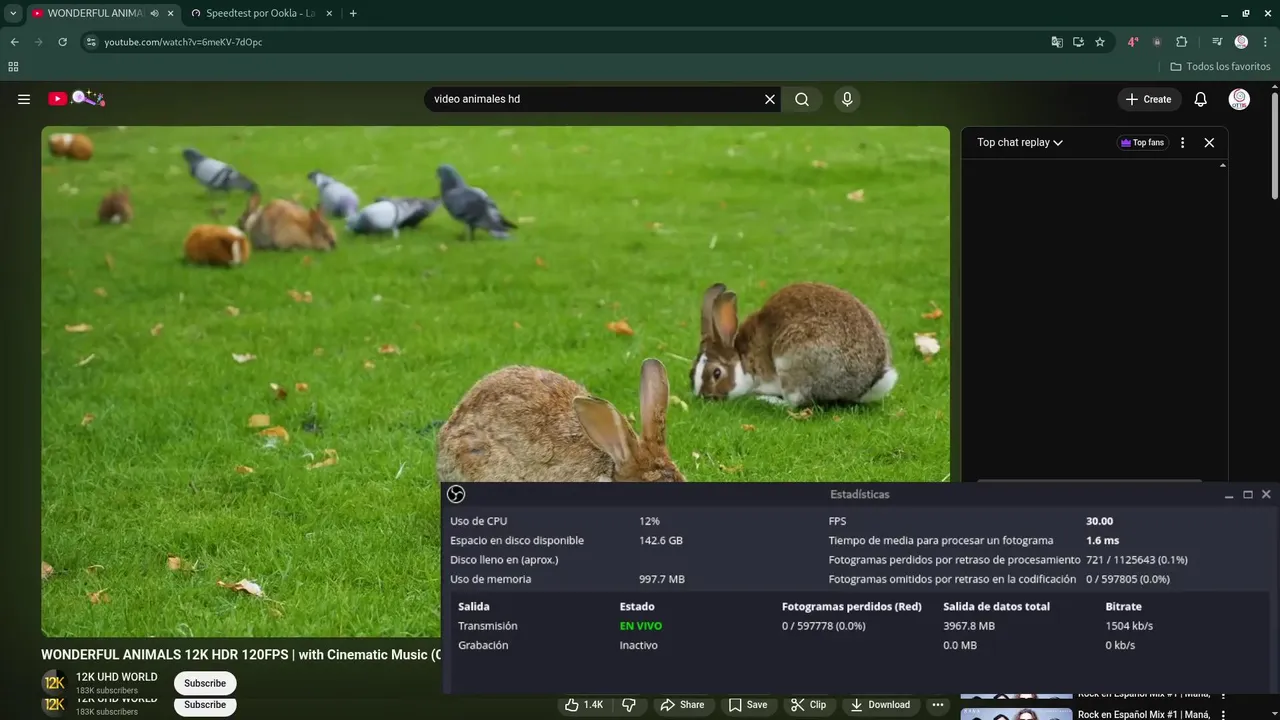Close the Speedtest por Ookla tab
The height and width of the screenshot is (720, 1280).
(329, 13)
